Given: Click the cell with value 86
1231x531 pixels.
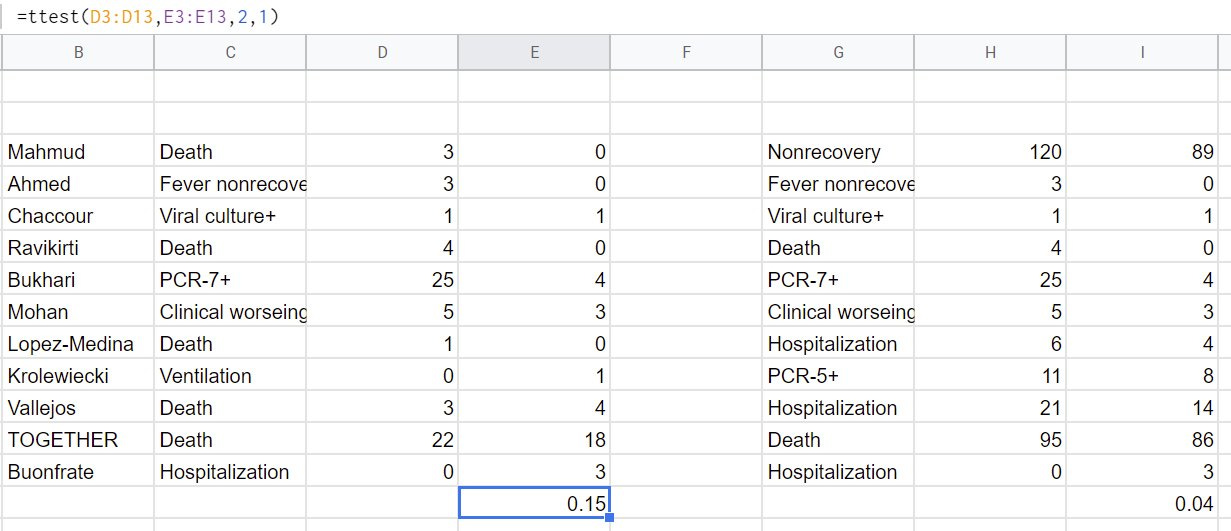Looking at the screenshot, I should point(1142,440).
